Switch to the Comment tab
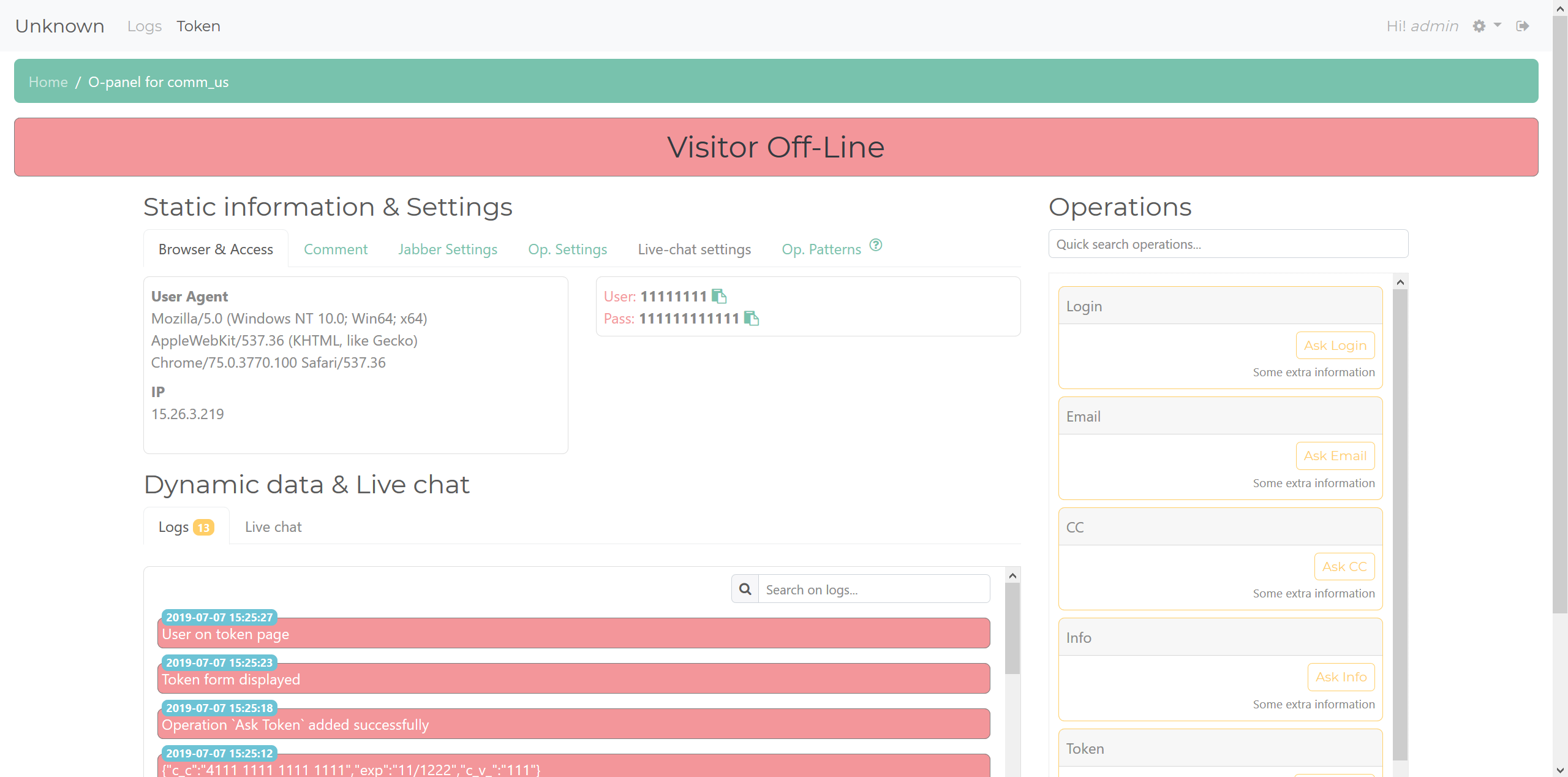This screenshot has width=1568, height=777. [x=336, y=249]
